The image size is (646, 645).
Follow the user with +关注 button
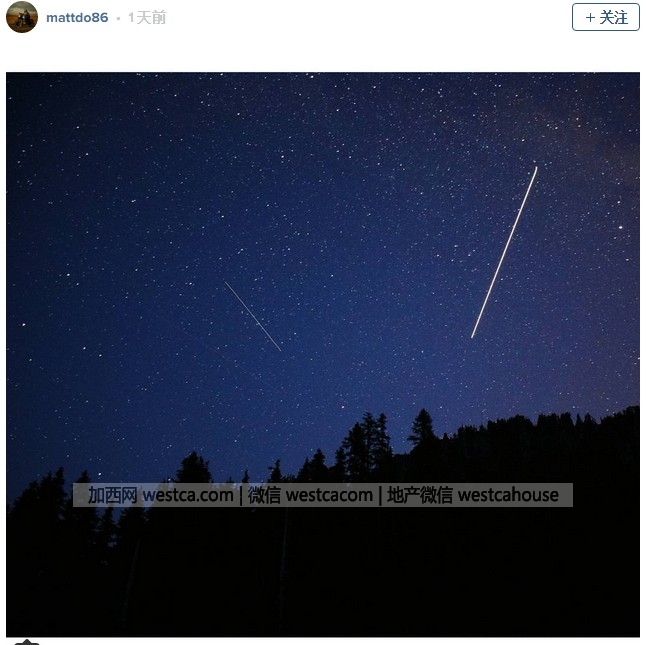tap(606, 17)
